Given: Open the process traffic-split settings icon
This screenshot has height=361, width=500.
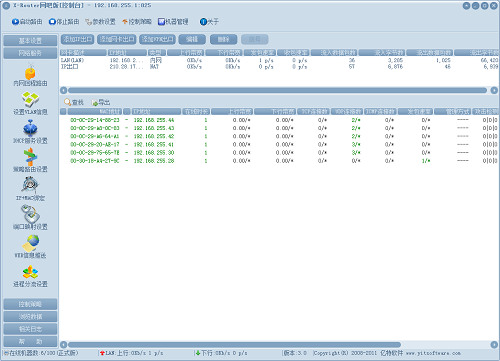Looking at the screenshot, I should (x=30, y=272).
